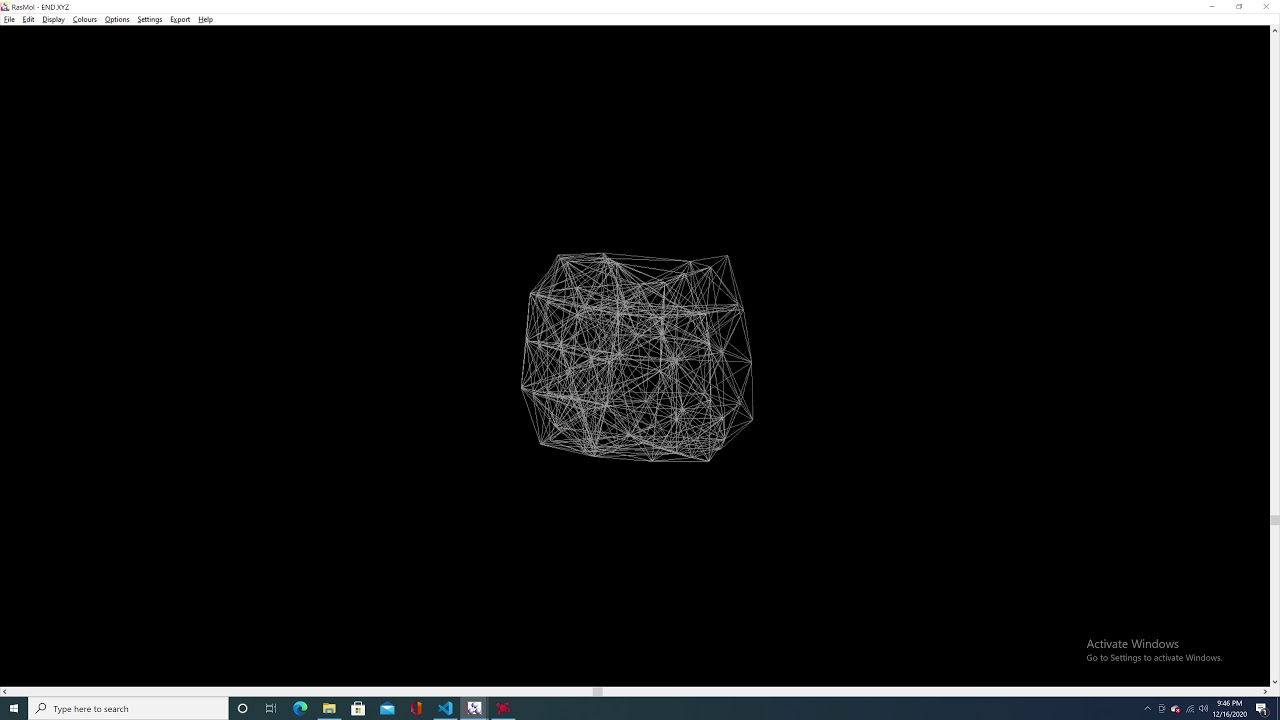The height and width of the screenshot is (720, 1280).
Task: Open Microsoft Store from the taskbar
Action: coord(358,708)
